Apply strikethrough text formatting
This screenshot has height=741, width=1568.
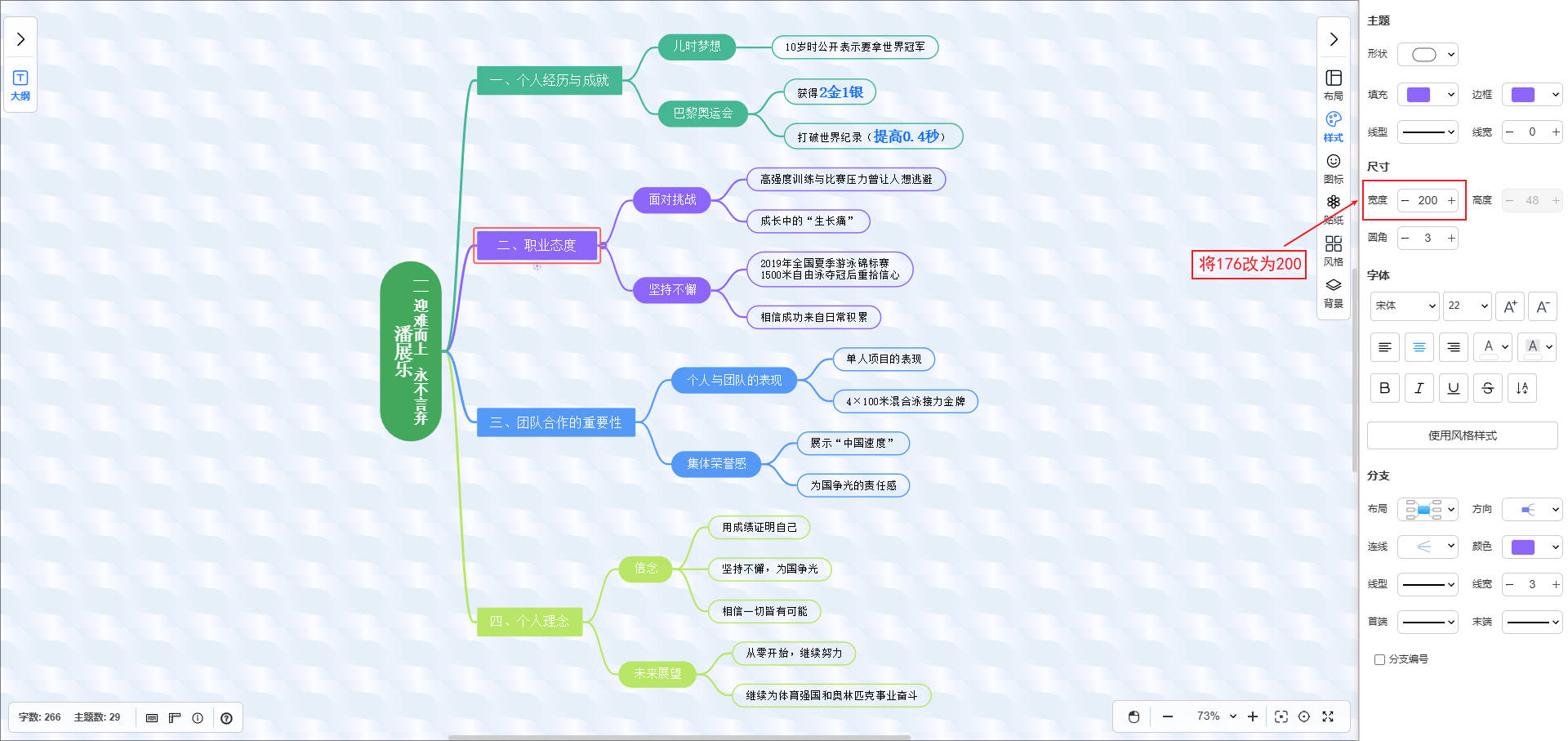pos(1487,388)
